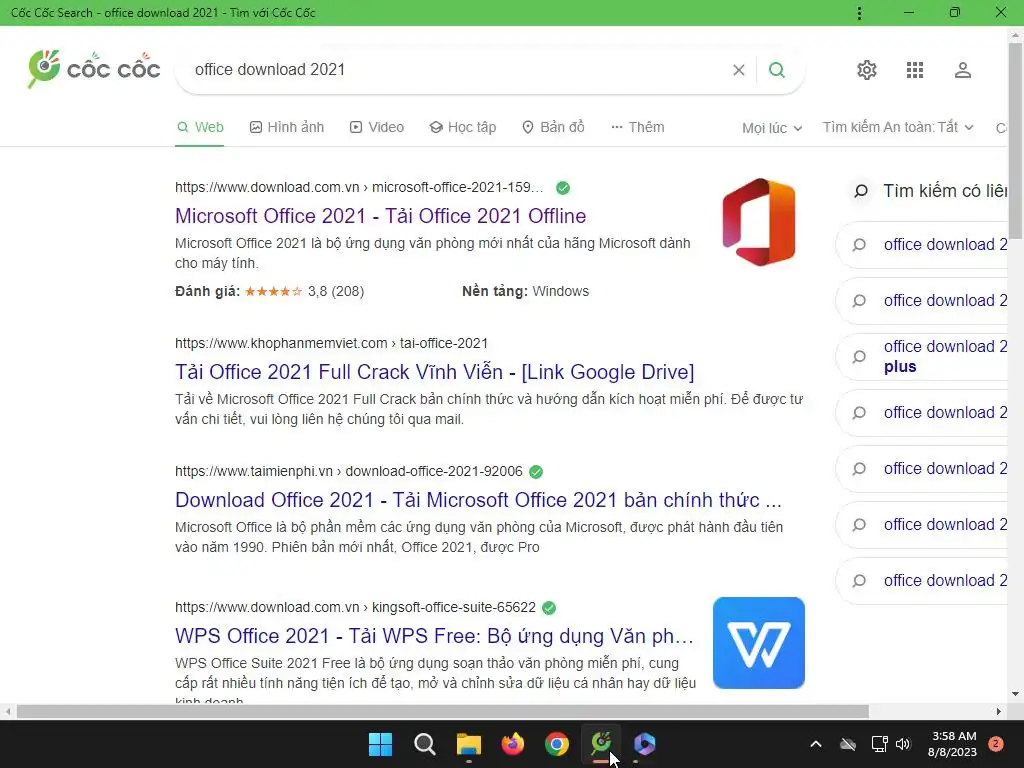
Task: Click the taimienphi.vn download-office-2021 URL
Action: pyautogui.click(x=349, y=472)
